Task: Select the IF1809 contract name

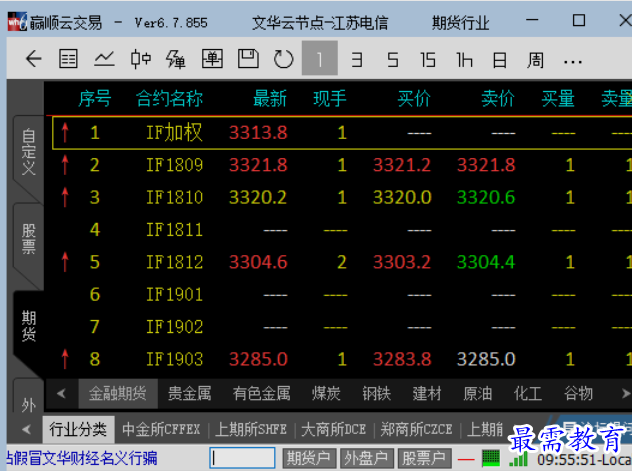Action: (x=175, y=165)
